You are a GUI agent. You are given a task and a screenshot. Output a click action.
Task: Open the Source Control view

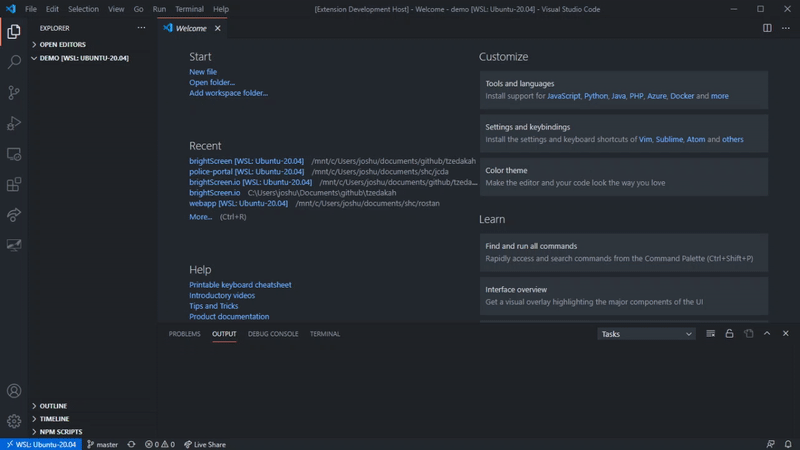[x=14, y=93]
